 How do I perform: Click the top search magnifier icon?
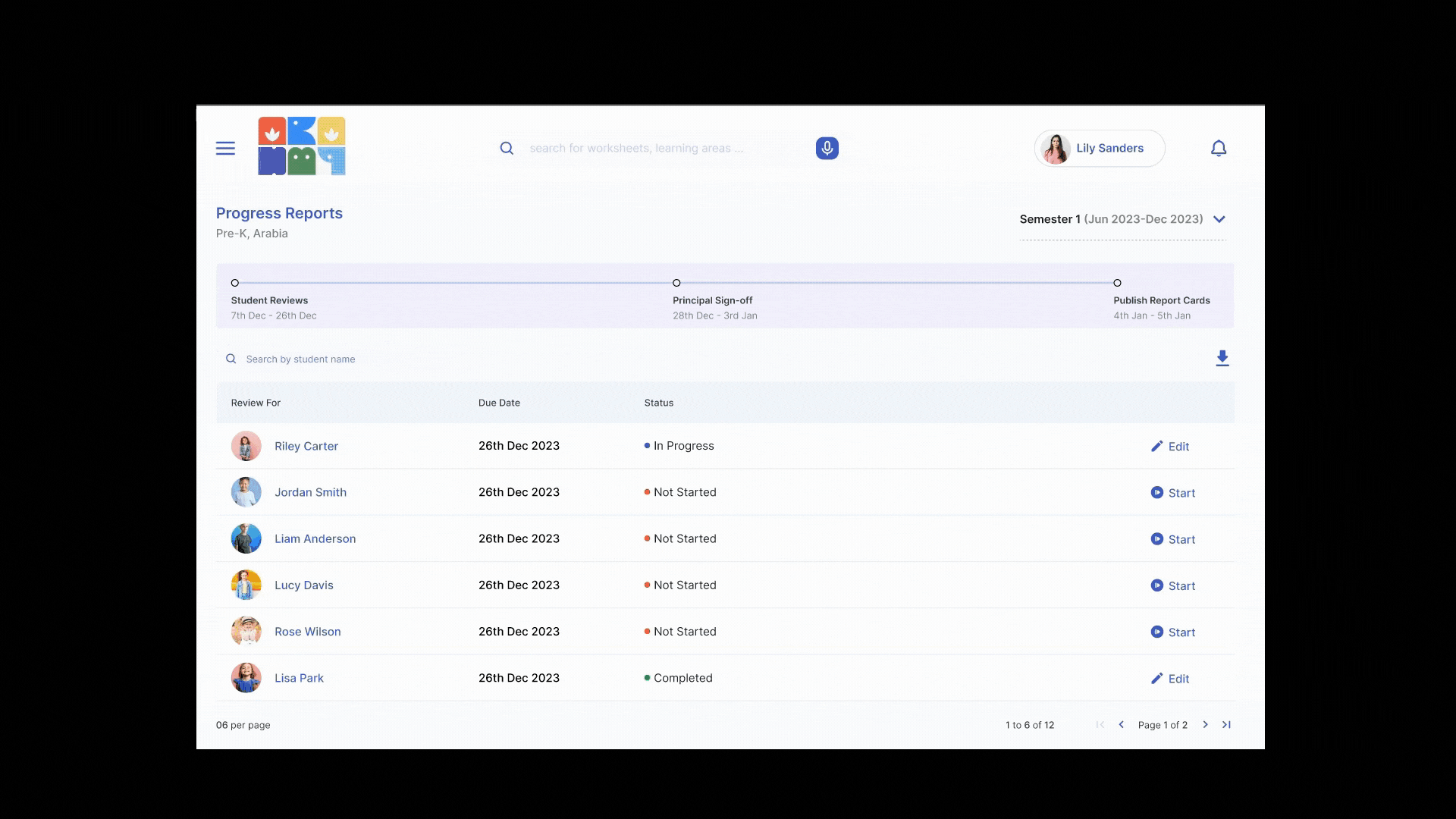[507, 149]
